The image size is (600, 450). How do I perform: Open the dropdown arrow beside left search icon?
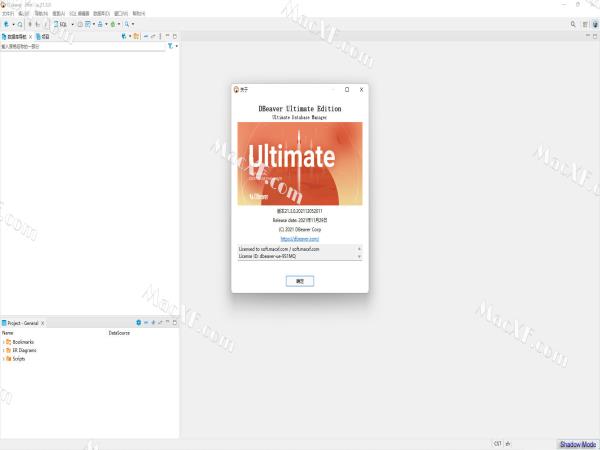tap(133, 24)
